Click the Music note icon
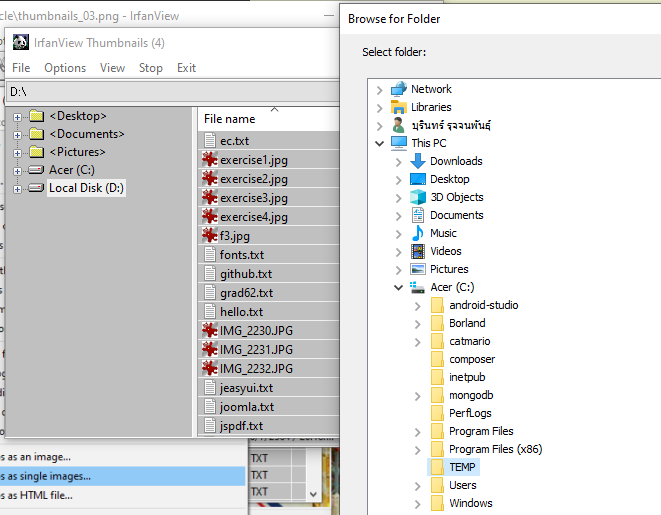Image resolution: width=661 pixels, height=515 pixels. 418,233
